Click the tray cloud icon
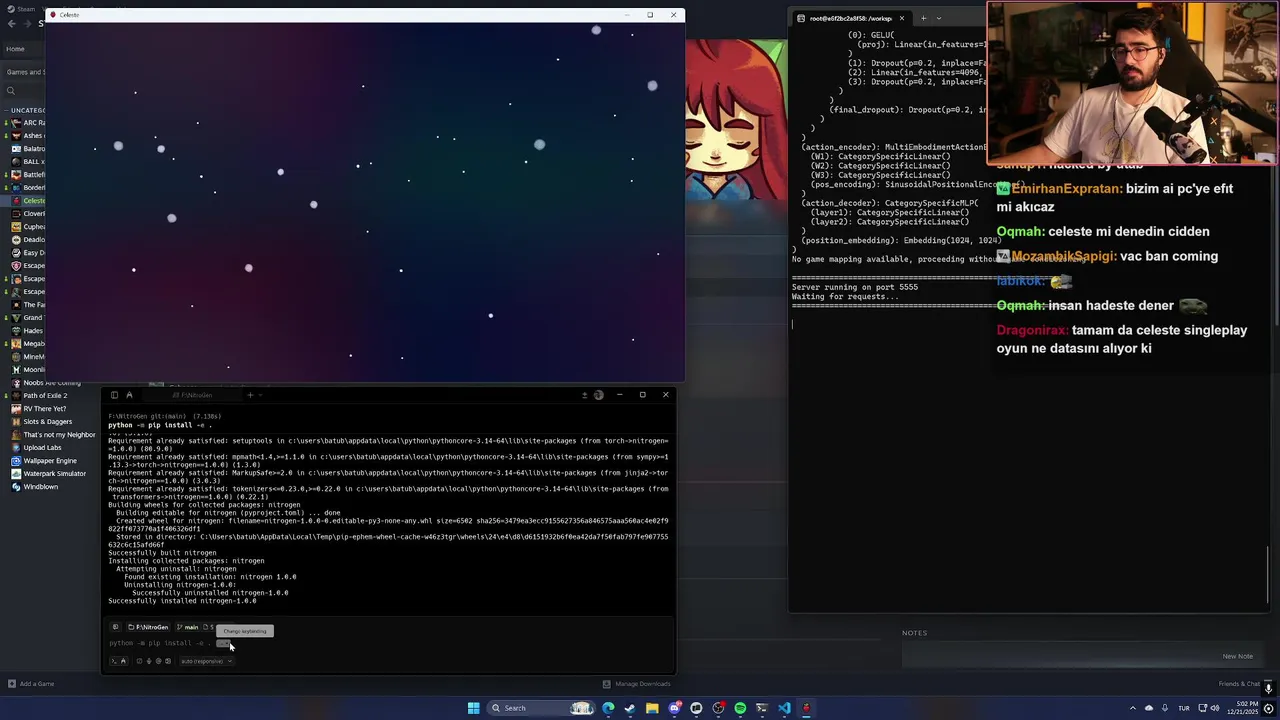The height and width of the screenshot is (720, 1280). coord(1149,708)
